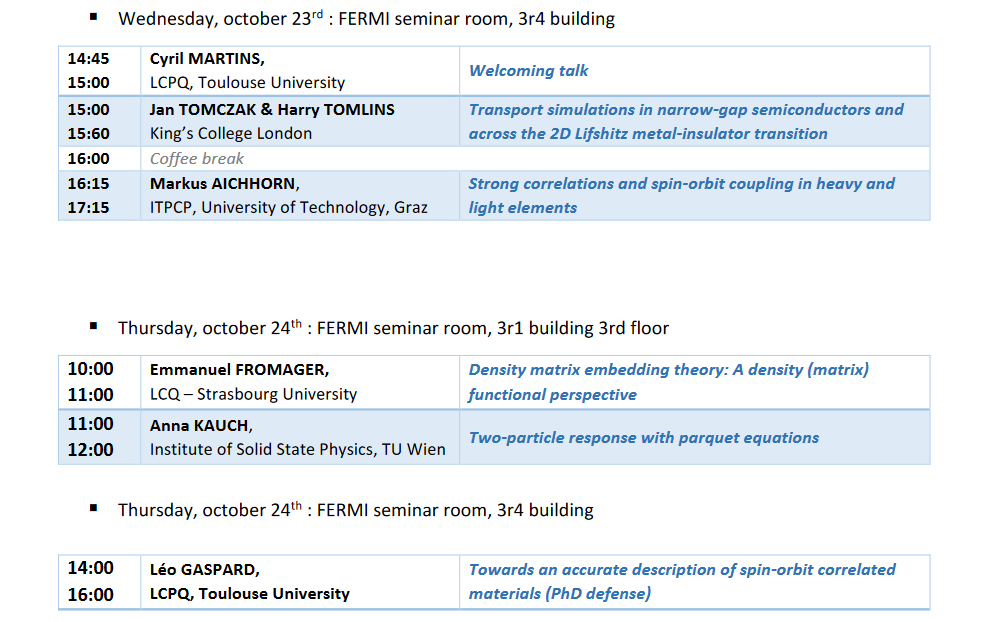The height and width of the screenshot is (622, 986).
Task: Click the Welcoming talk title
Action: 528,70
